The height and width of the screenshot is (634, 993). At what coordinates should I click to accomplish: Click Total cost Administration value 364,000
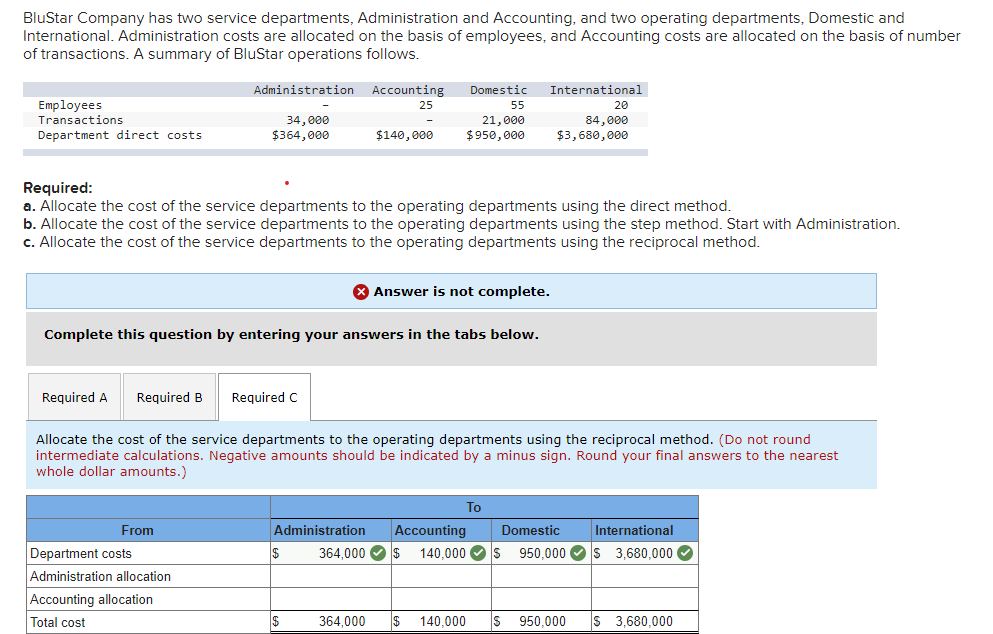[342, 621]
